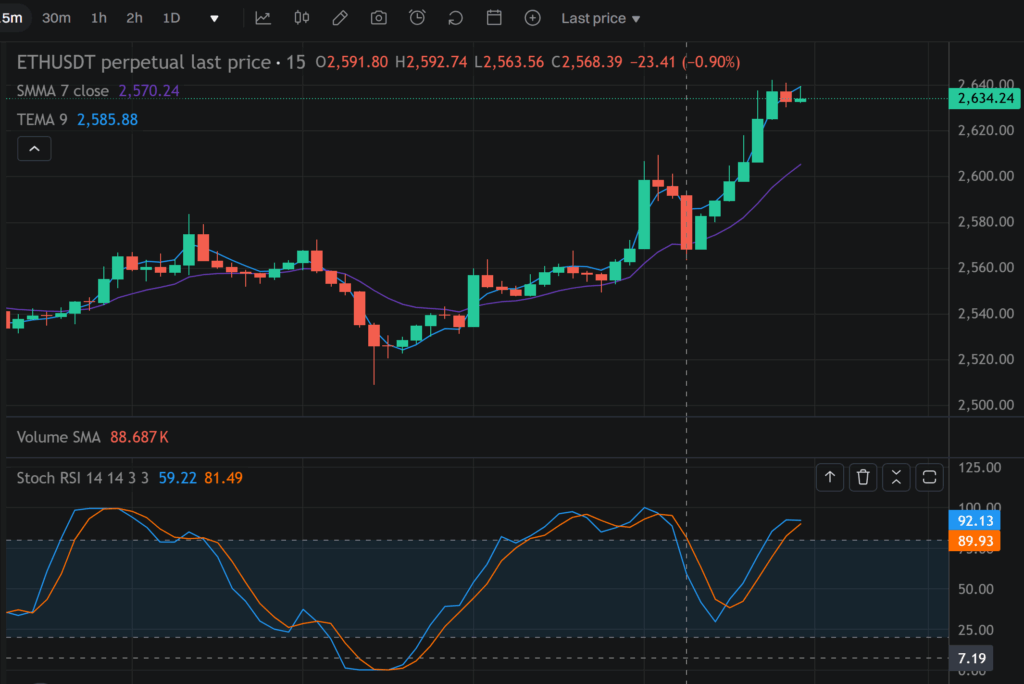Move the Stoch RSI pane up

pos(830,477)
